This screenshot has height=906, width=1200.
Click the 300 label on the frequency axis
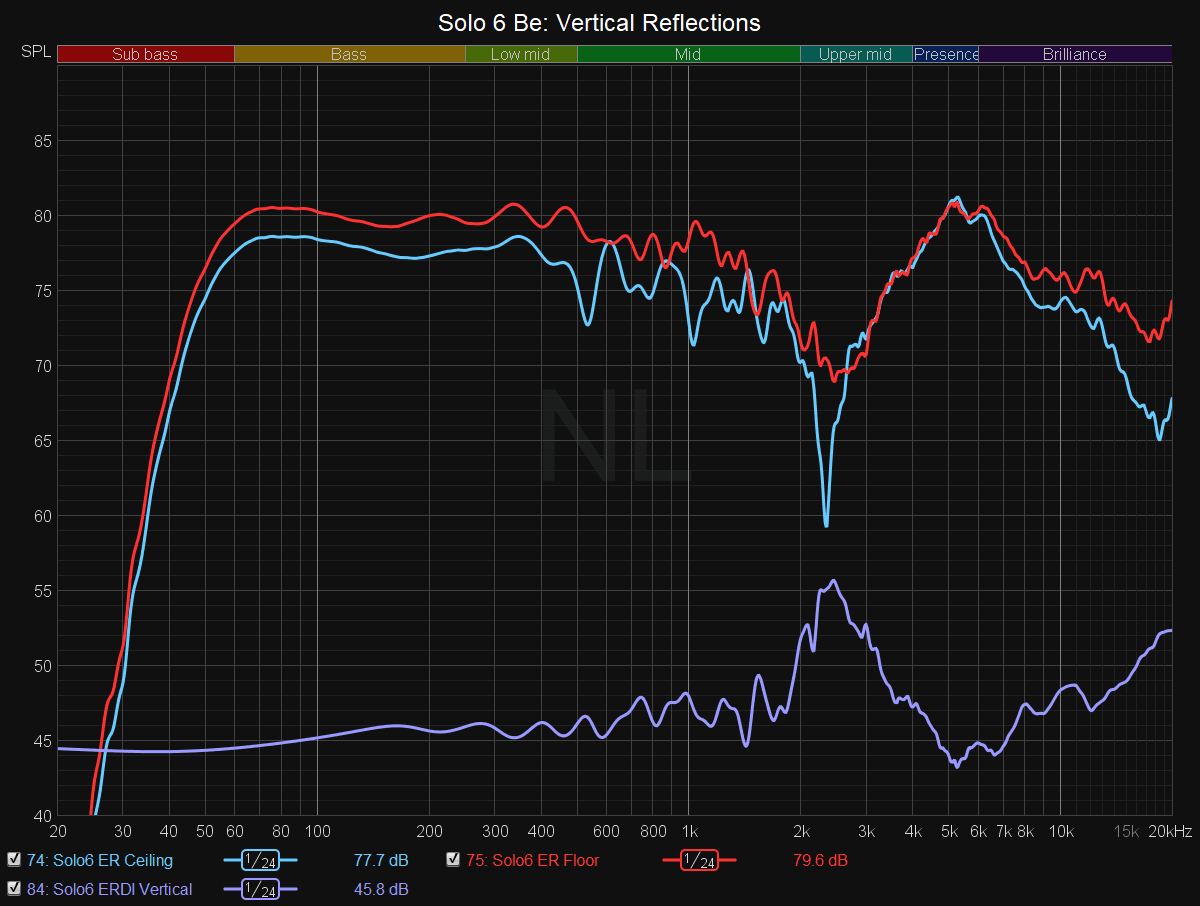(494, 831)
